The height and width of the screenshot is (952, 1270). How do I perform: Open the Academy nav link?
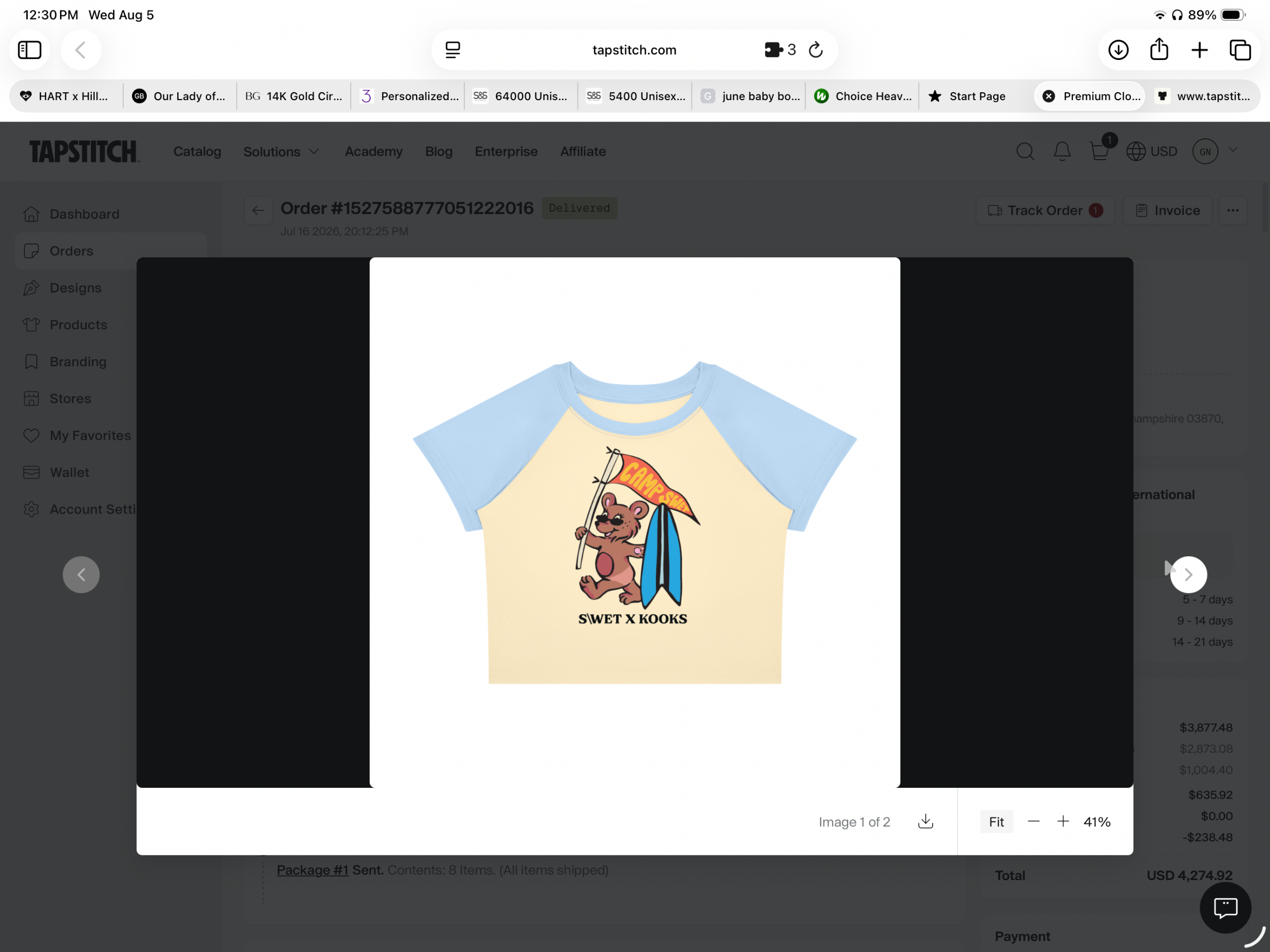pos(374,152)
